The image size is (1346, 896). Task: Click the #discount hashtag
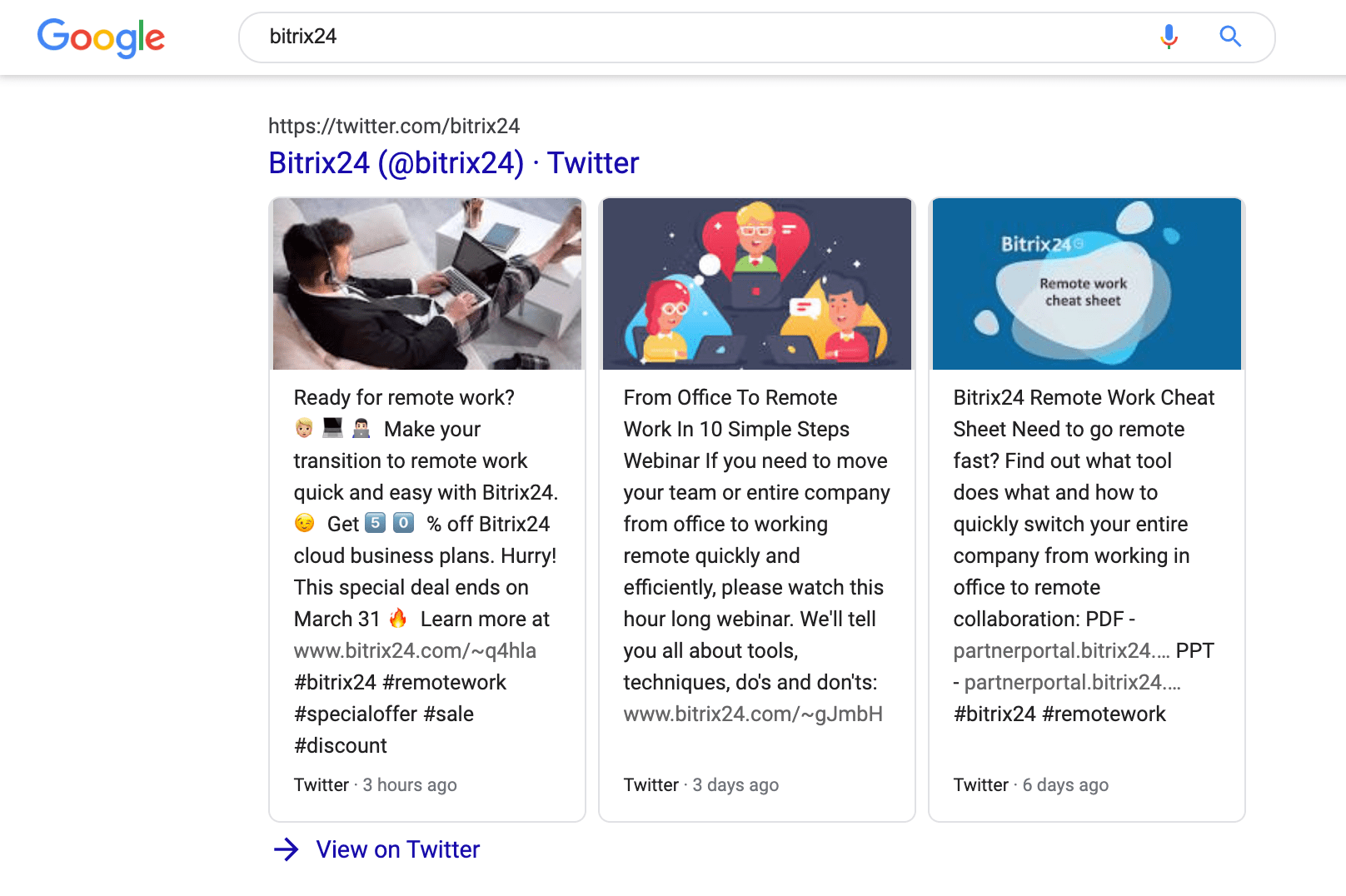341,745
